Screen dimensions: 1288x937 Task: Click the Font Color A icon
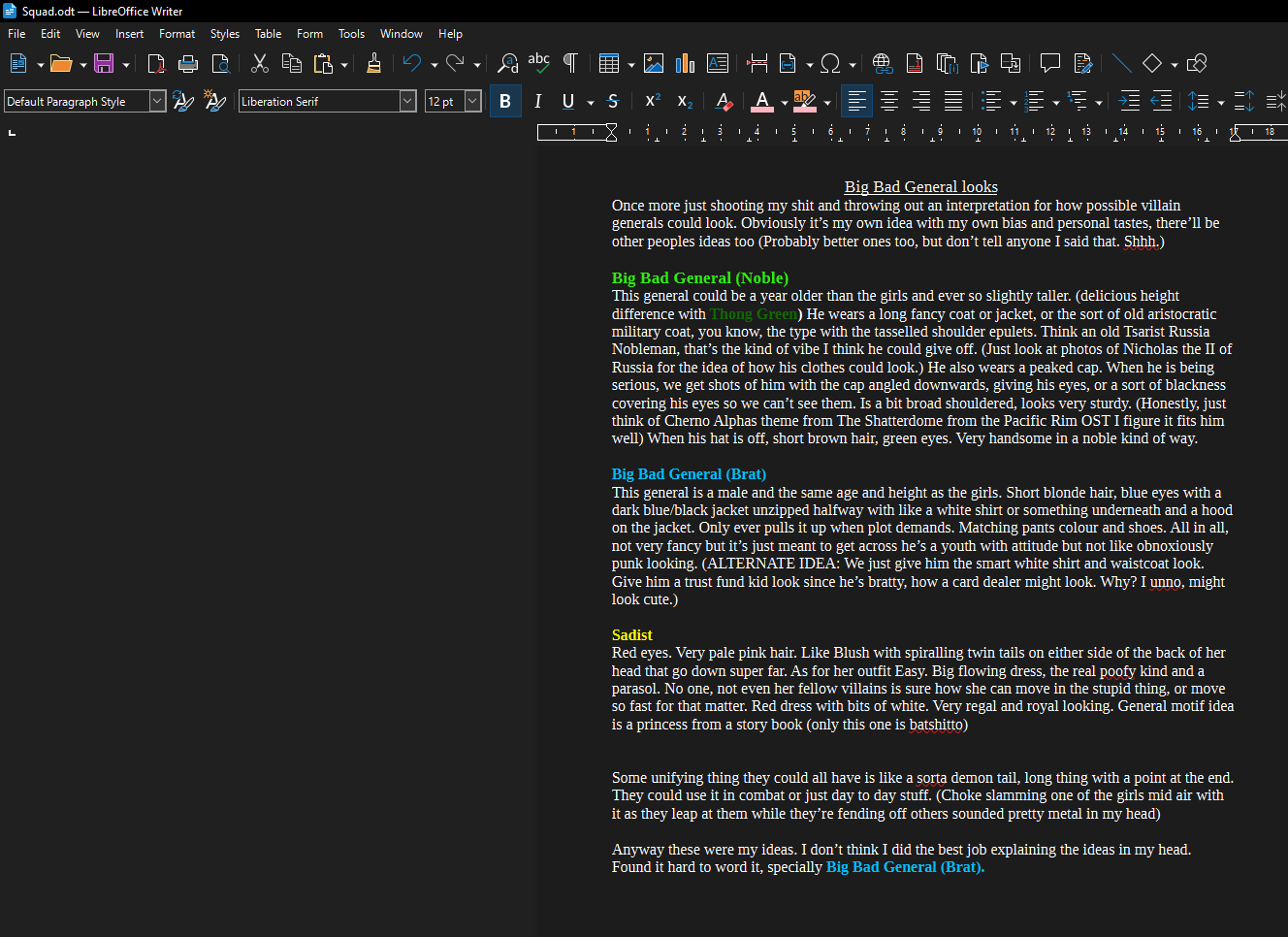(762, 101)
